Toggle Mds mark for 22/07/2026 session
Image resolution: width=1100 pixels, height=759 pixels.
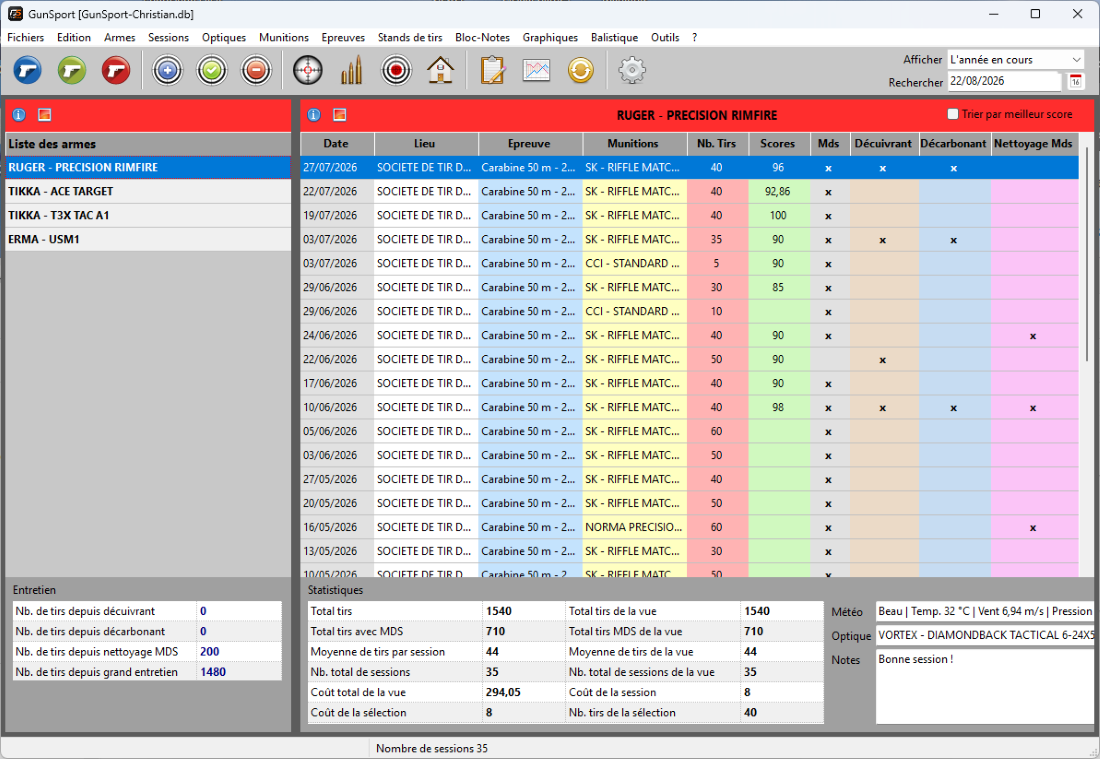coord(829,192)
